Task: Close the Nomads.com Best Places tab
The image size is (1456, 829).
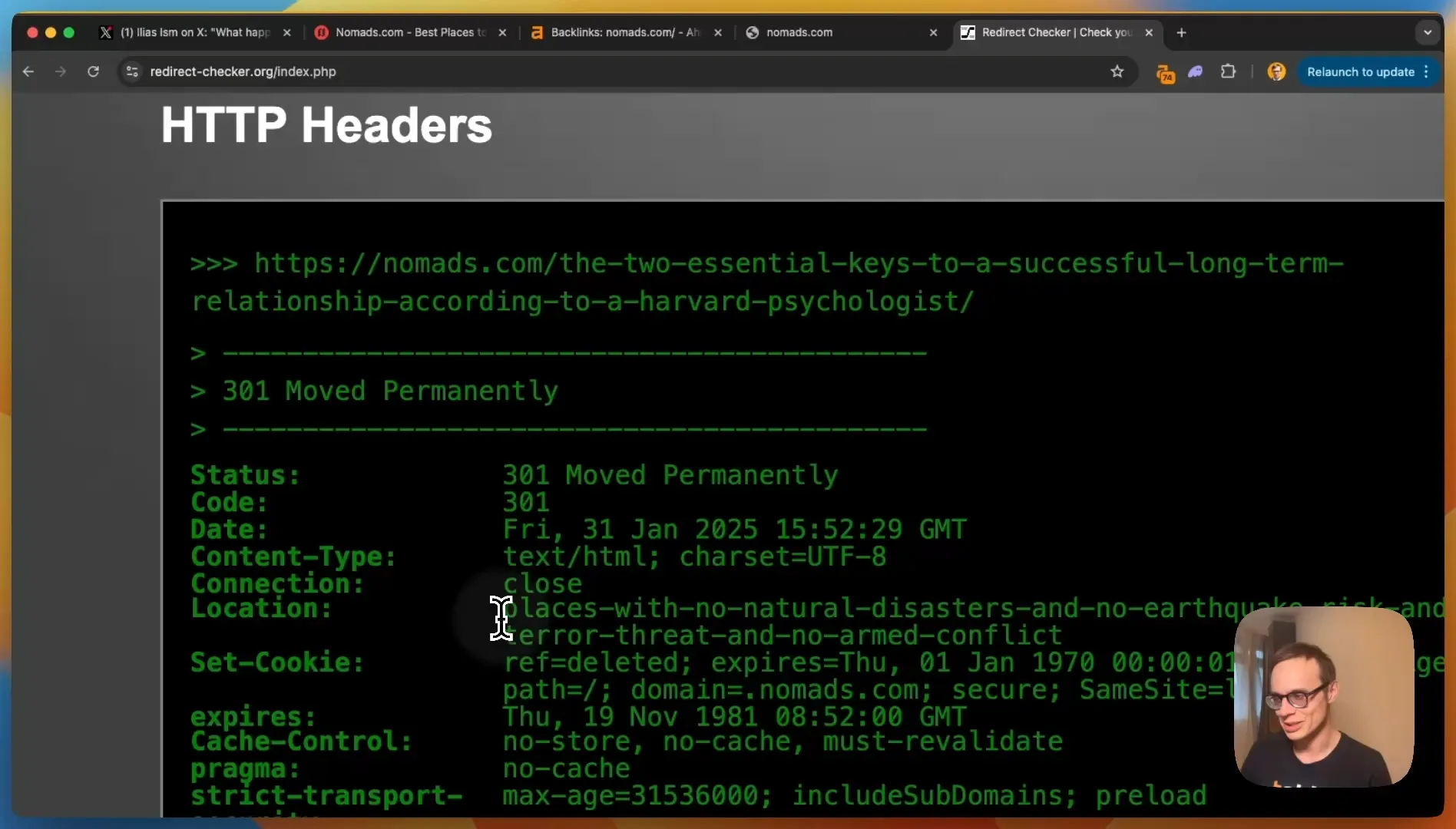Action: 502,32
